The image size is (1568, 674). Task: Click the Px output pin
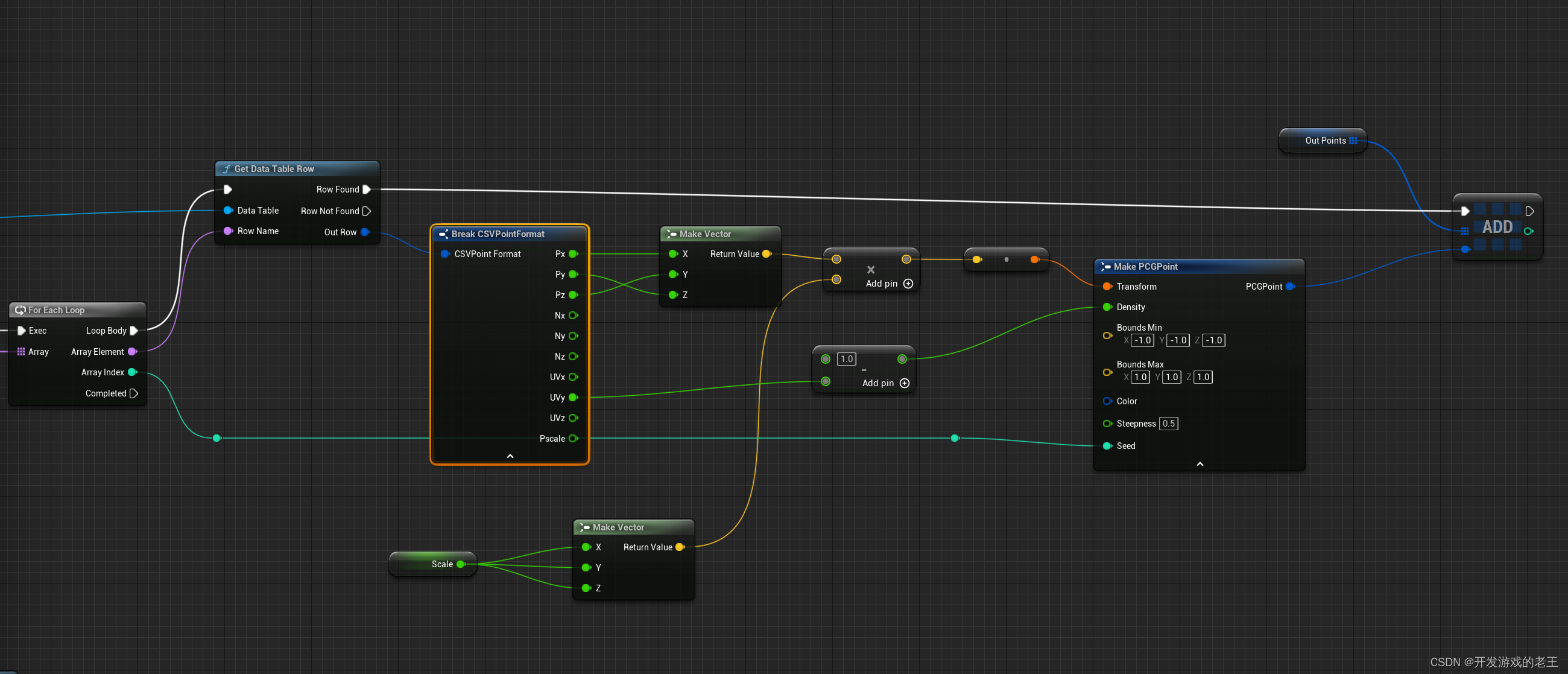[574, 254]
